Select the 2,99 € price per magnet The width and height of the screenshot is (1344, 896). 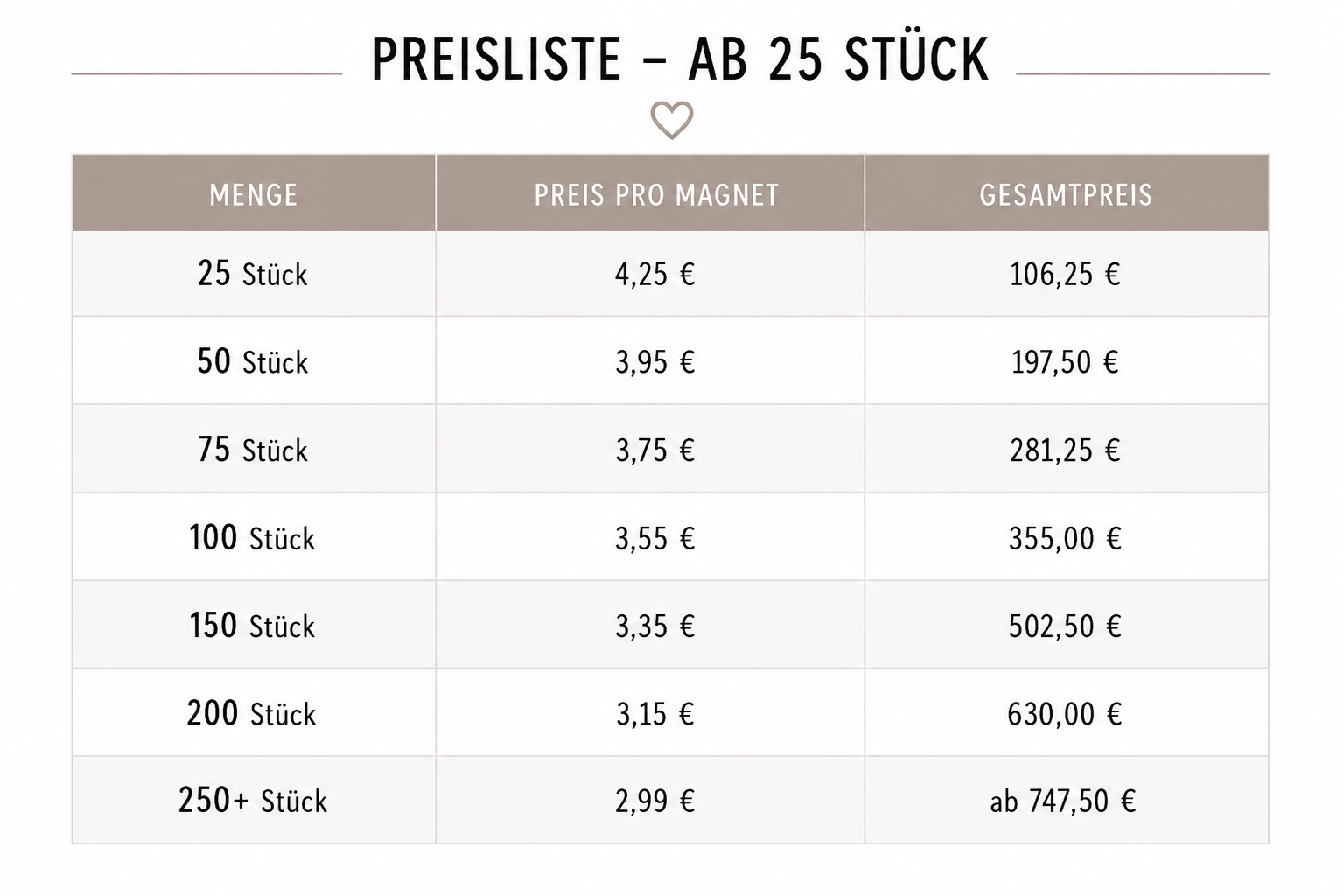tap(654, 801)
